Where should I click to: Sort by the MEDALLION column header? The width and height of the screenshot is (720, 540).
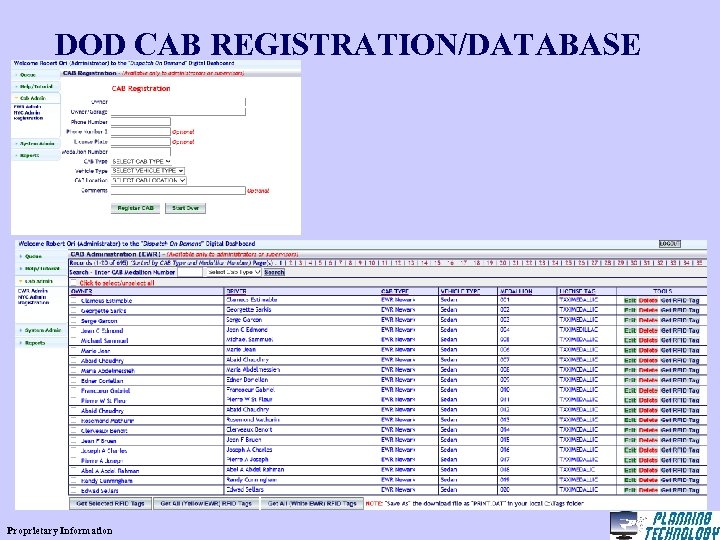coord(516,291)
